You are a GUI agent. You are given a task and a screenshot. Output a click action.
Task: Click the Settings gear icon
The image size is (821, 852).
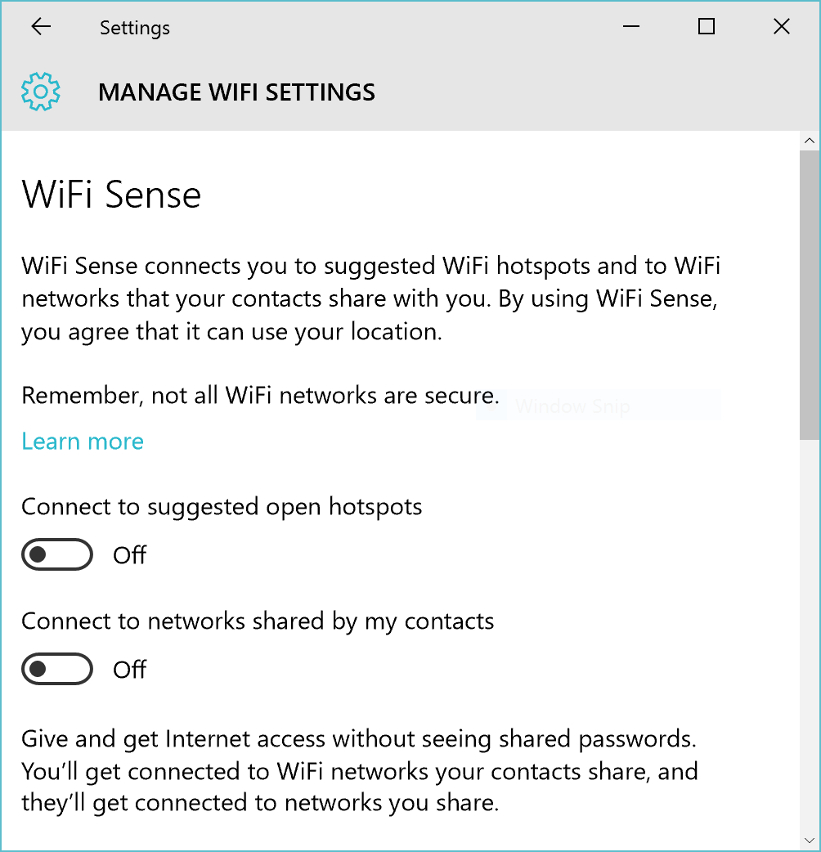[41, 91]
